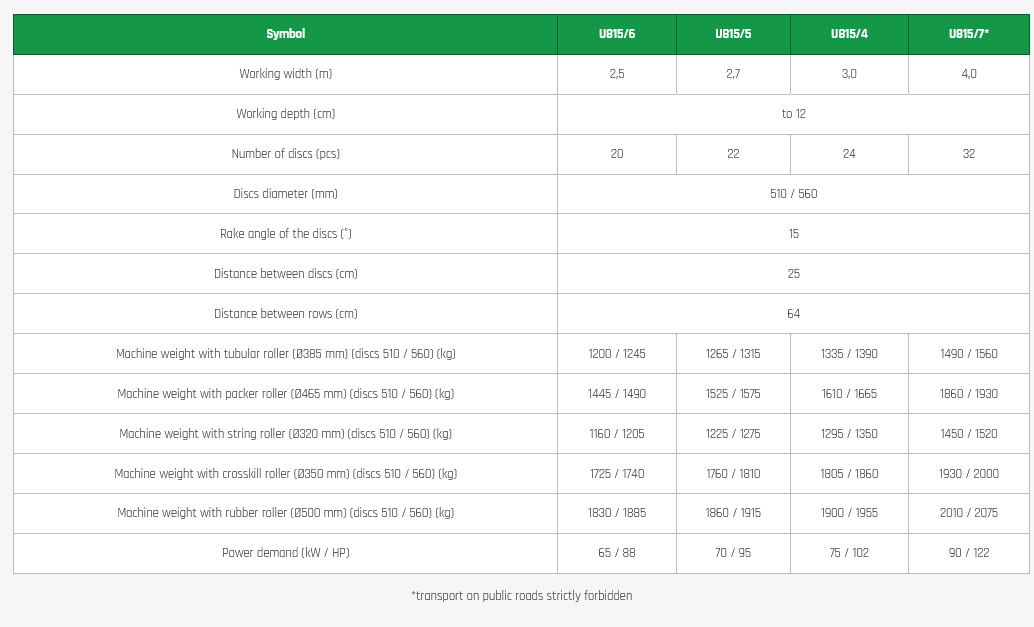
Task: Click the power demand value 75 / 102
Action: 849,553
